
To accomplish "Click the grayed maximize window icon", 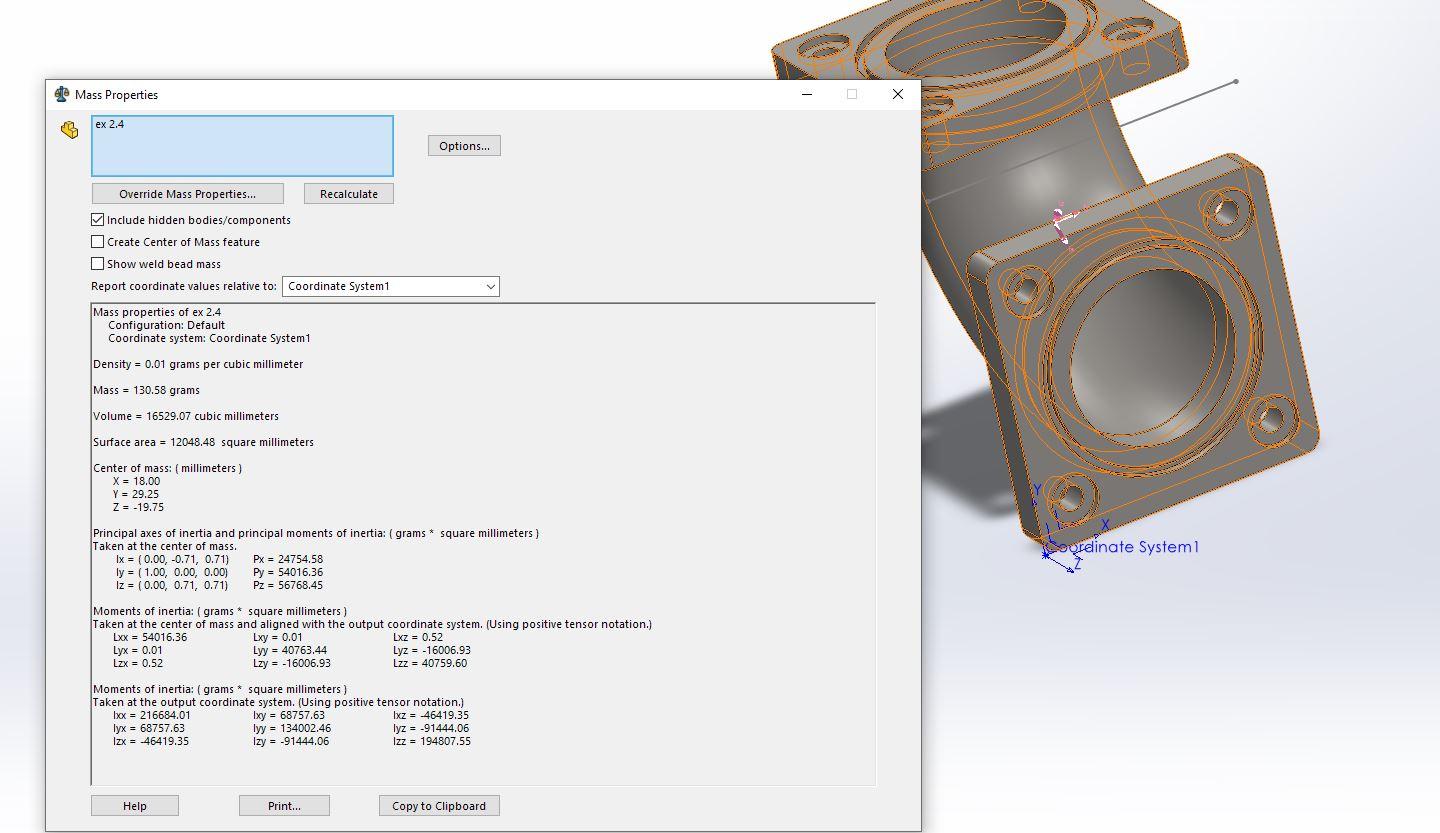I will (852, 94).
